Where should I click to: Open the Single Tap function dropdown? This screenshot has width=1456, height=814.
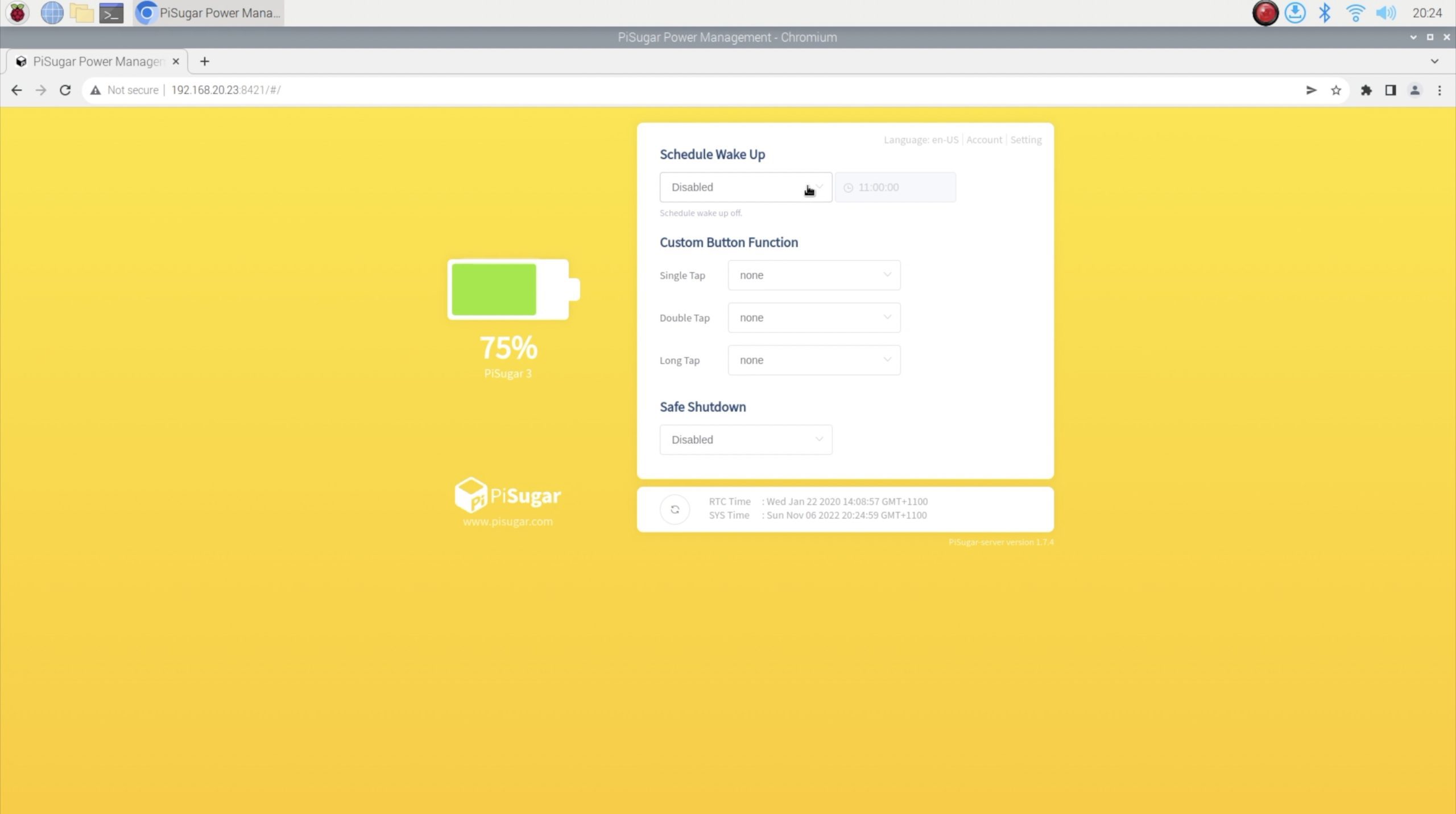[x=813, y=275]
